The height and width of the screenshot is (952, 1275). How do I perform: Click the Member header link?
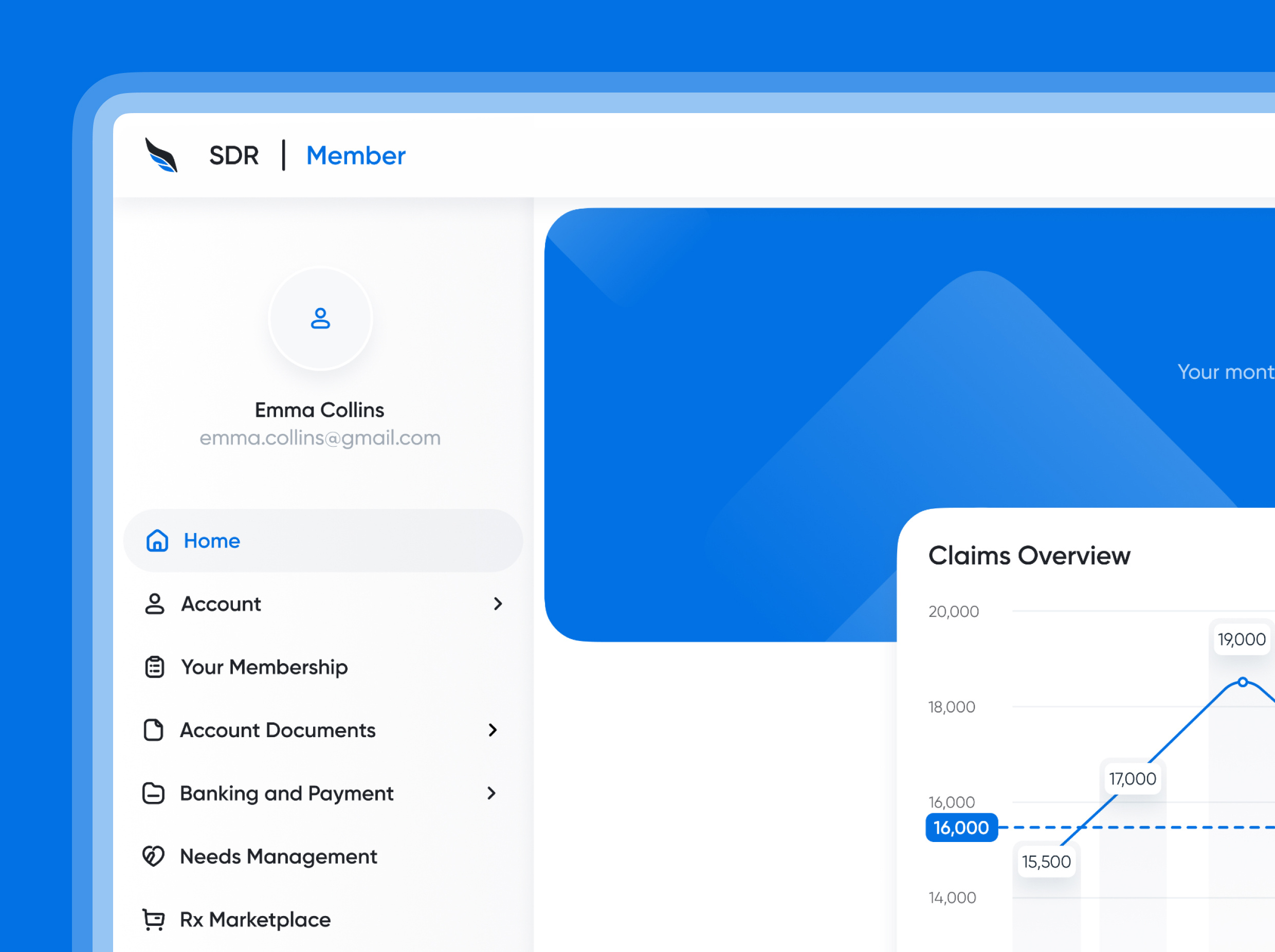356,156
